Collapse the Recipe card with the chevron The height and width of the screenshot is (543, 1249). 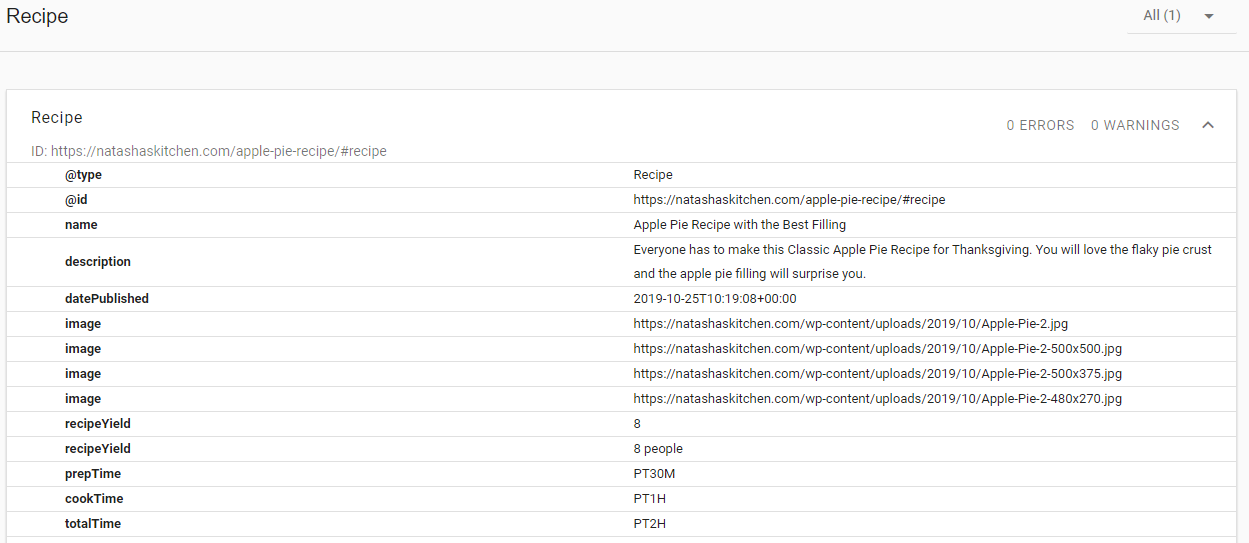click(1208, 125)
